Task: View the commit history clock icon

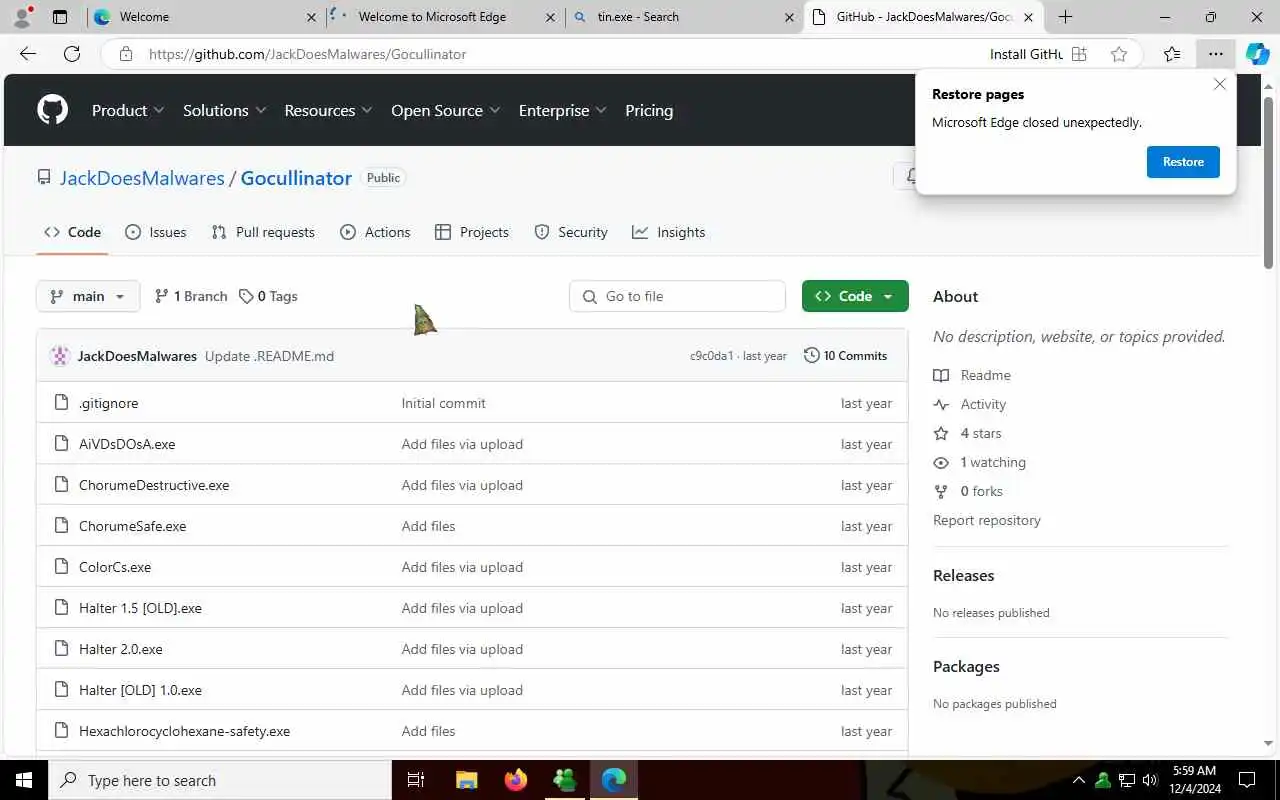Action: (x=812, y=355)
